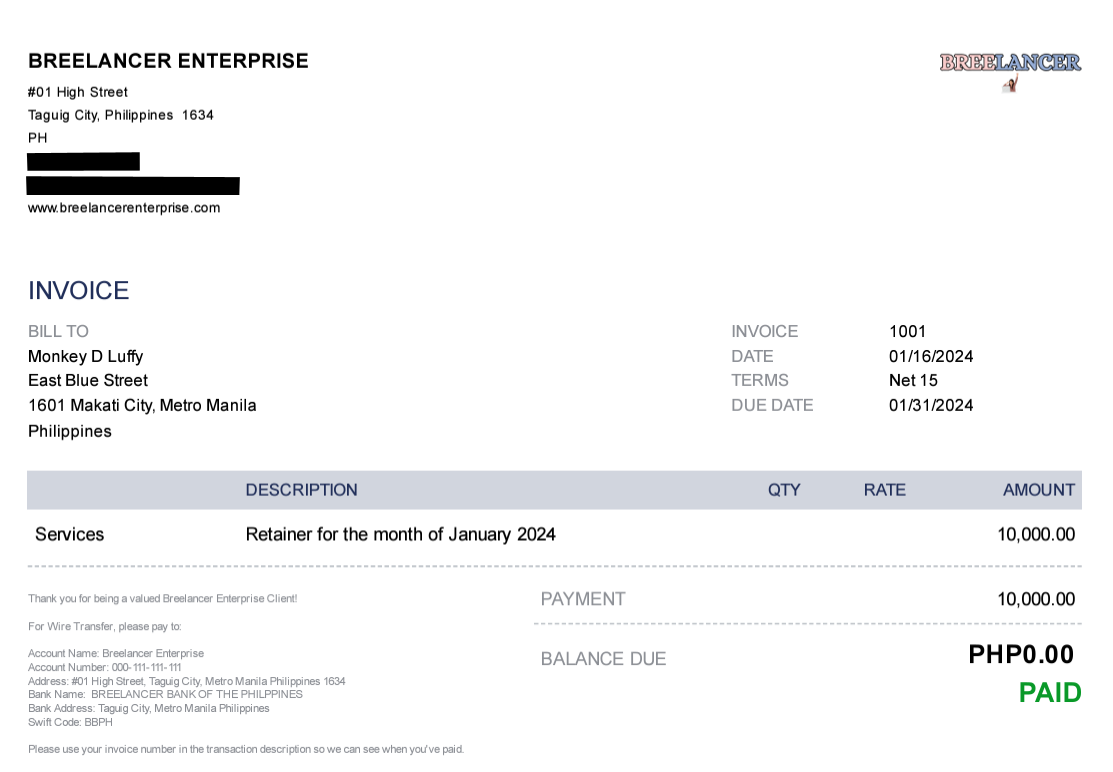1113x772 pixels.
Task: Select the due date 01/31/2024
Action: 930,405
